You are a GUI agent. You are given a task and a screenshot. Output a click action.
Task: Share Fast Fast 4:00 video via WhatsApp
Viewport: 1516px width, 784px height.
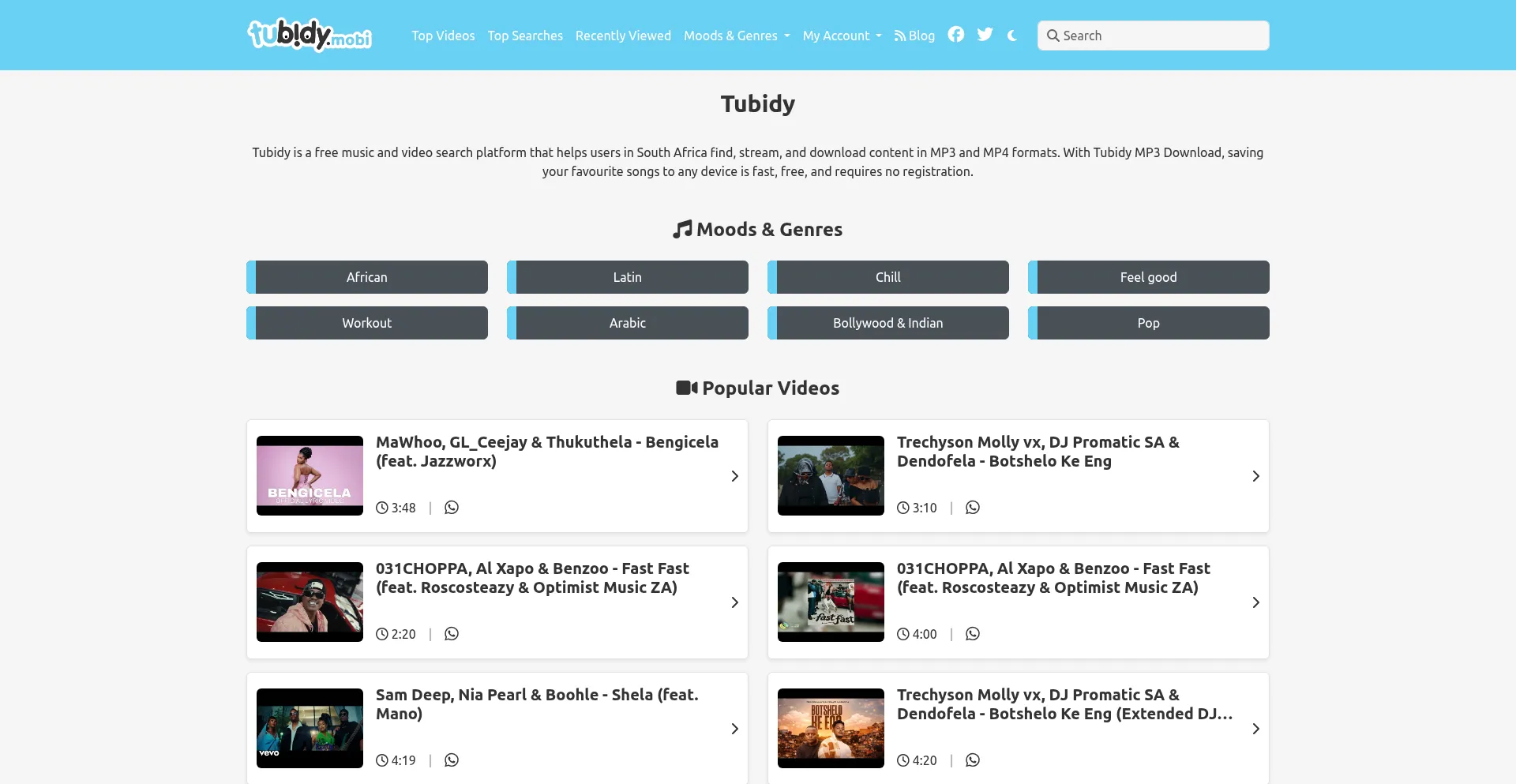coord(973,634)
